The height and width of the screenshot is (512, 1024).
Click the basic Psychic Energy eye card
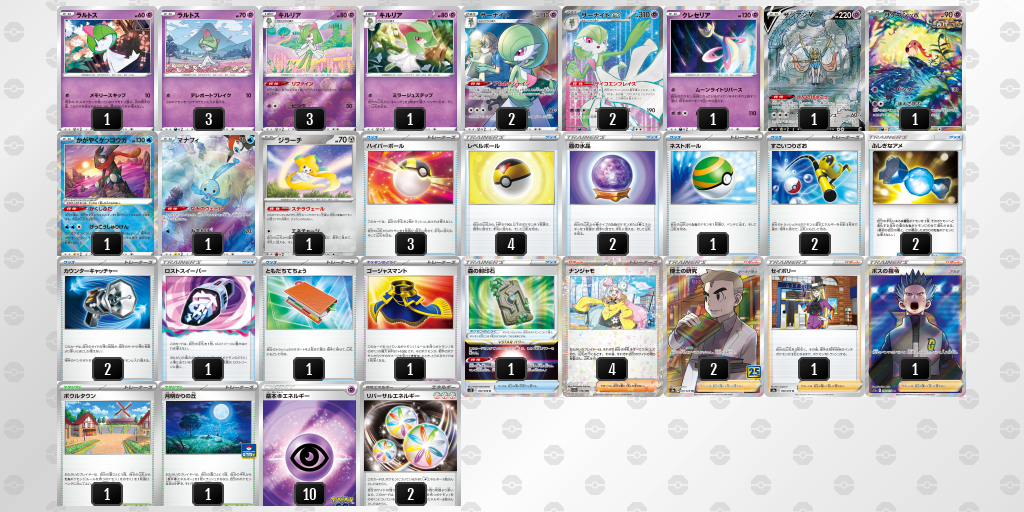point(309,444)
